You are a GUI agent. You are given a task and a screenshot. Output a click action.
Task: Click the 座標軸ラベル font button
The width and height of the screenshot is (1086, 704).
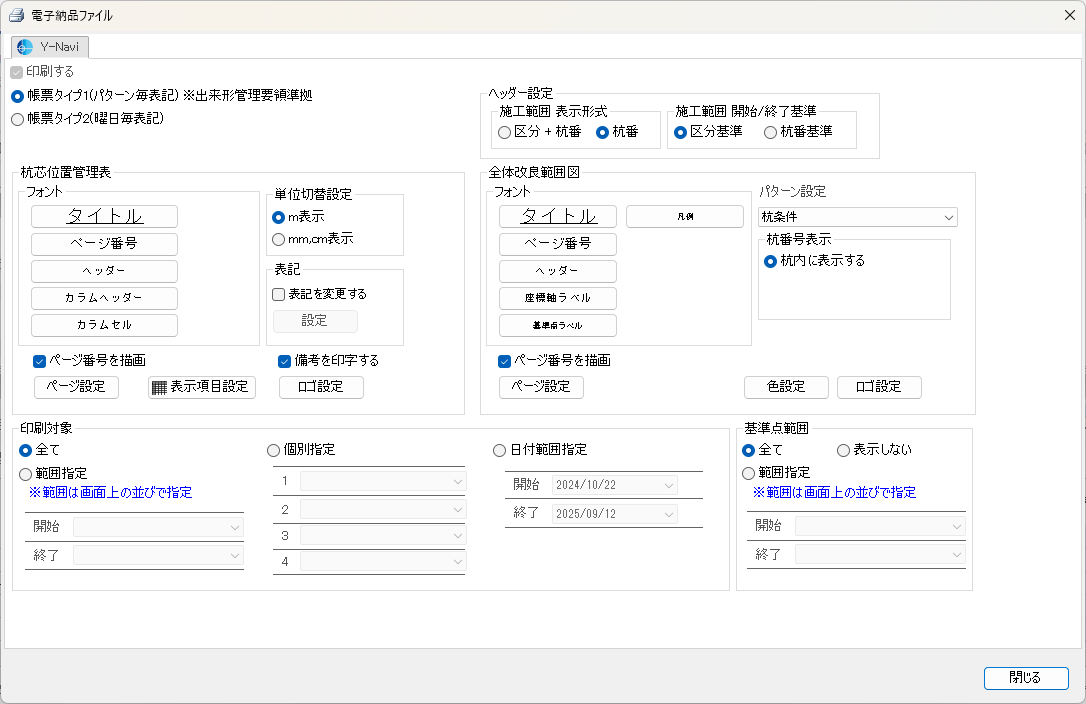557,298
